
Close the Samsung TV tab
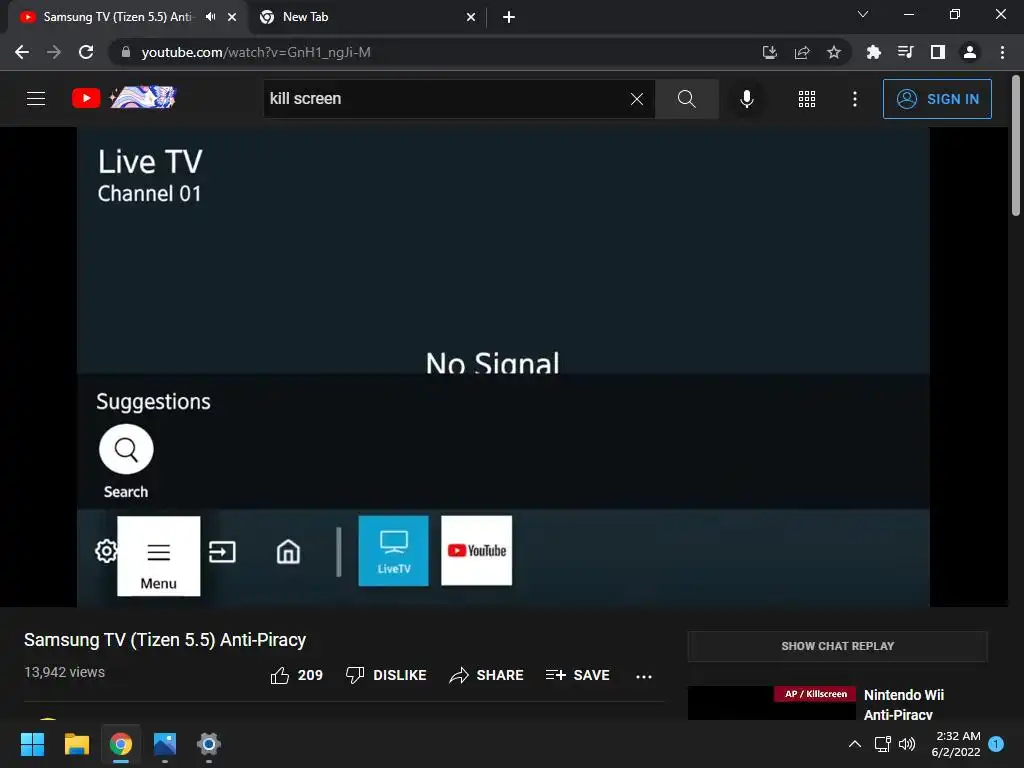[232, 17]
